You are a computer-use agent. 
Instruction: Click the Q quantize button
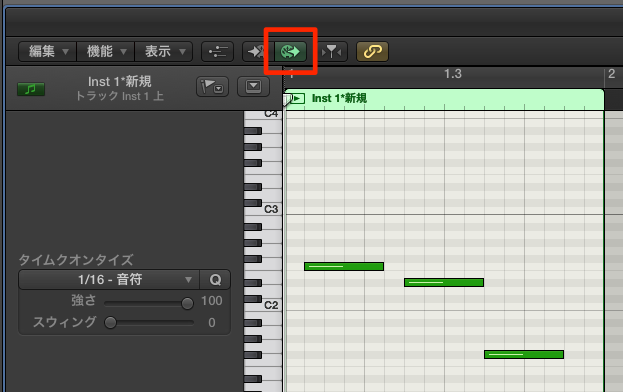click(x=215, y=280)
